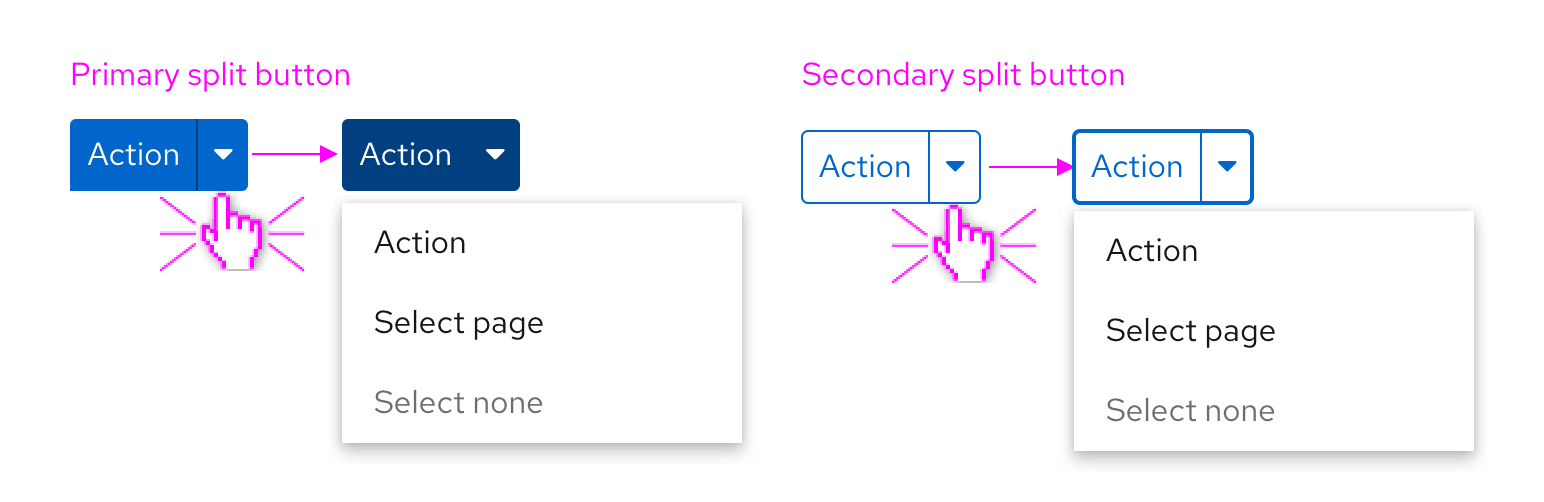Click Action on the bold-outlined secondary button
This screenshot has width=1544, height=502.
(1137, 167)
